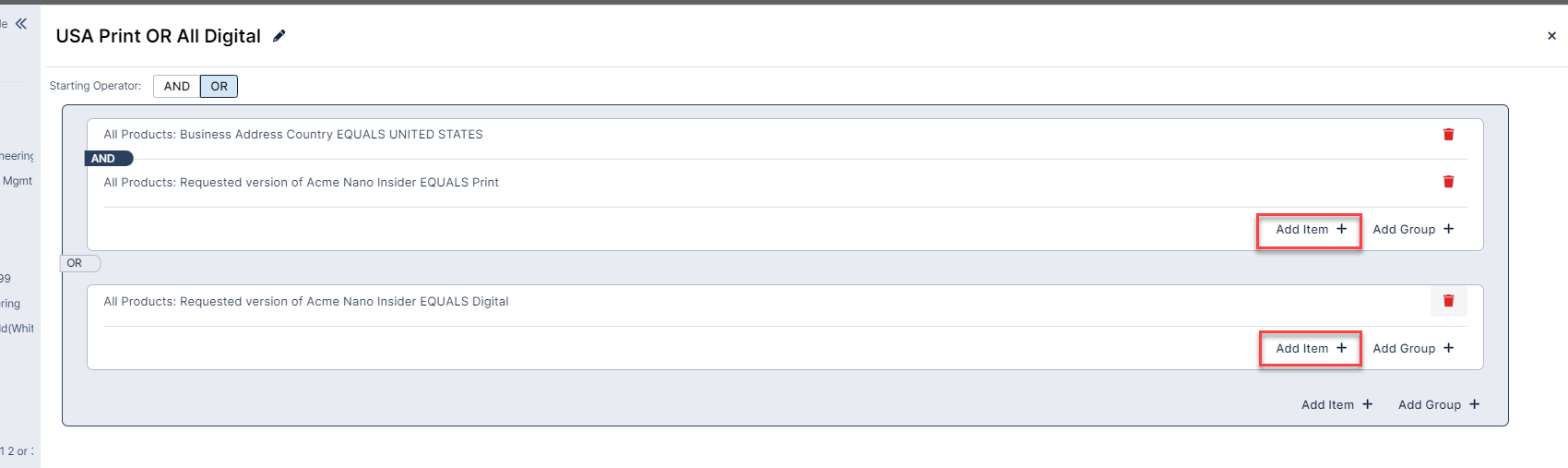Image resolution: width=1568 pixels, height=468 pixels.
Task: Toggle the OR operator between groups
Action: click(76, 263)
